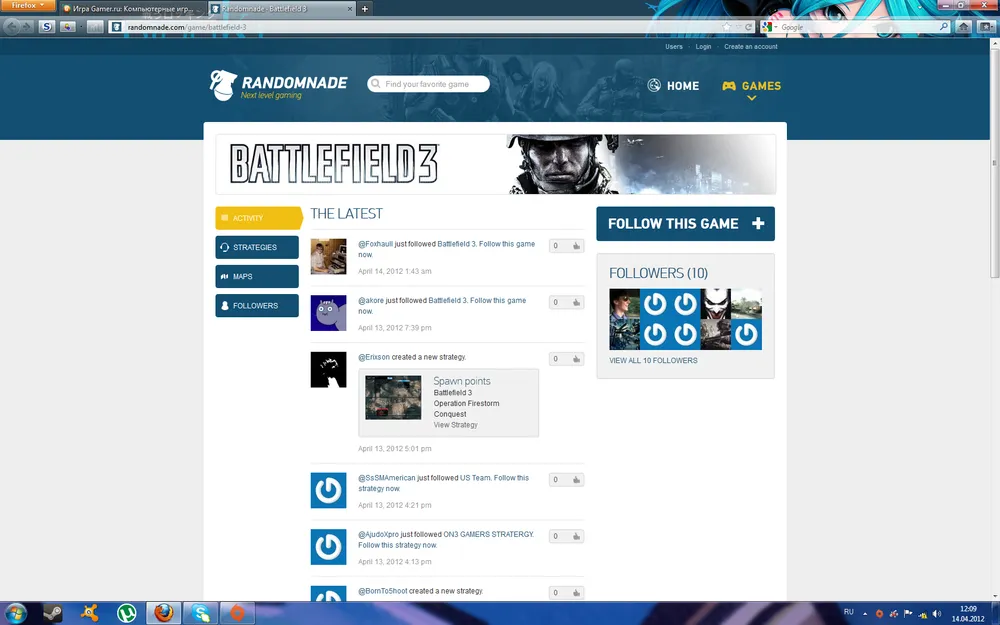Click the Find your favorite game search box
Viewport: 1000px width, 625px height.
click(430, 84)
